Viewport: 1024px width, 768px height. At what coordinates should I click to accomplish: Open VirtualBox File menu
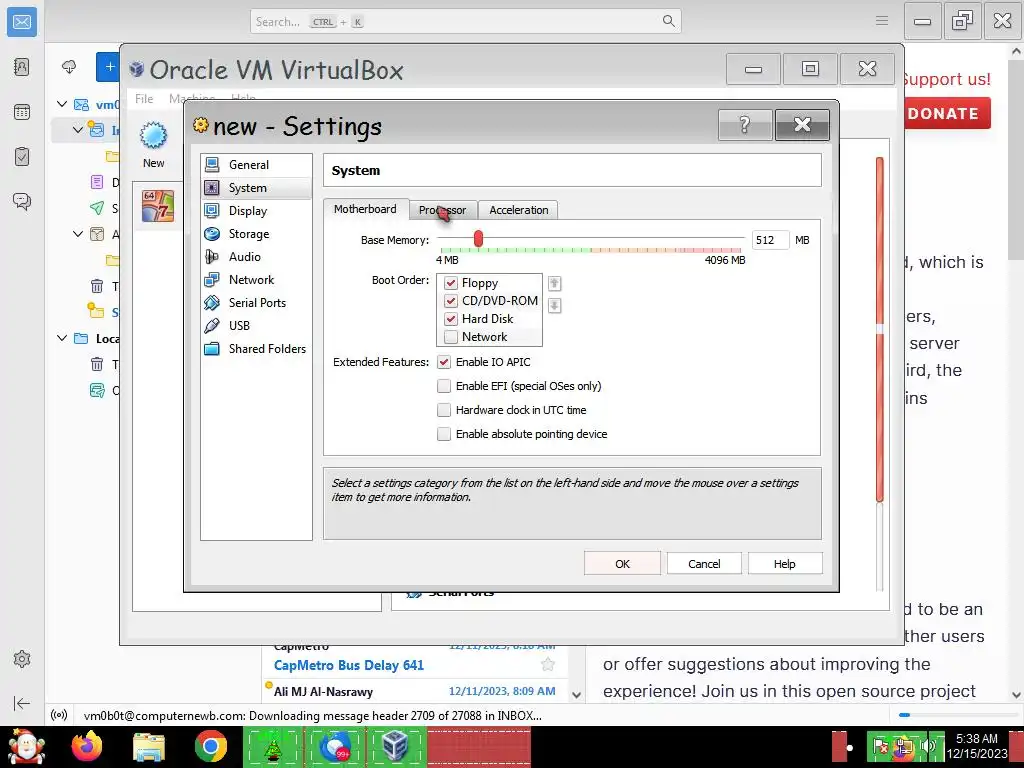point(144,99)
